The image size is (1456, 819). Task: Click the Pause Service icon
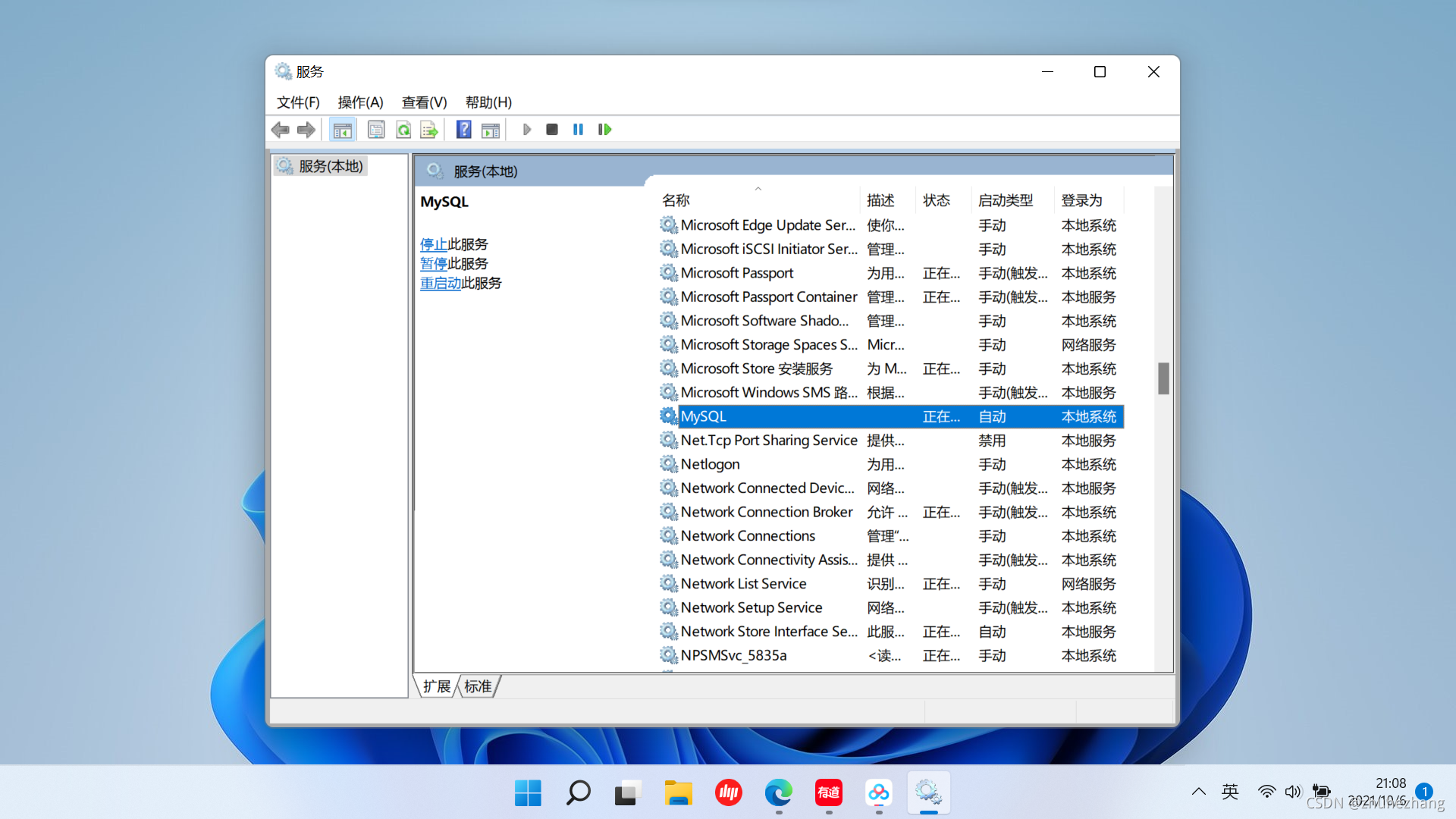coord(578,130)
